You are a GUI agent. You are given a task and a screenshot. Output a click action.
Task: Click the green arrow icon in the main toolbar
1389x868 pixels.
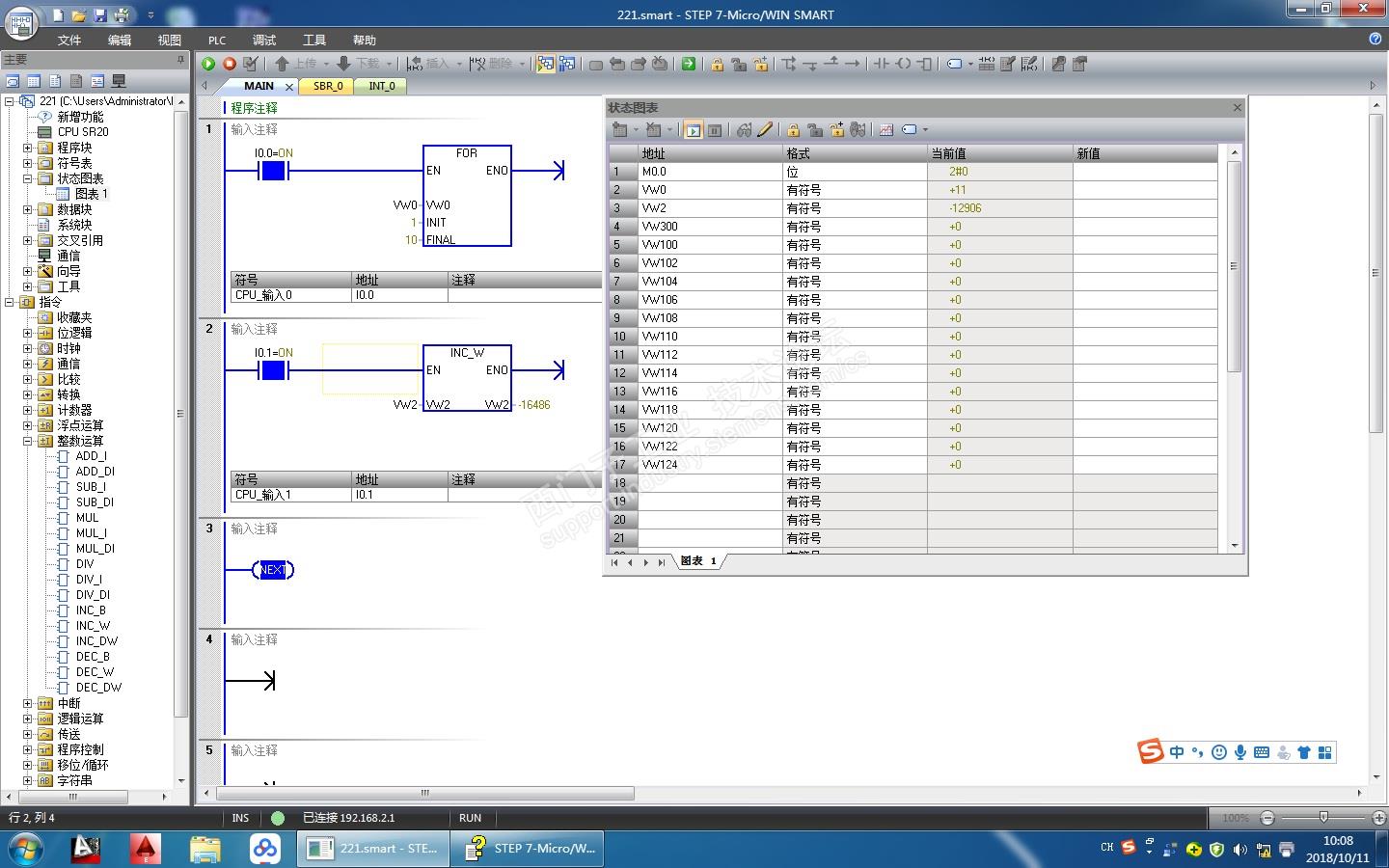689,64
